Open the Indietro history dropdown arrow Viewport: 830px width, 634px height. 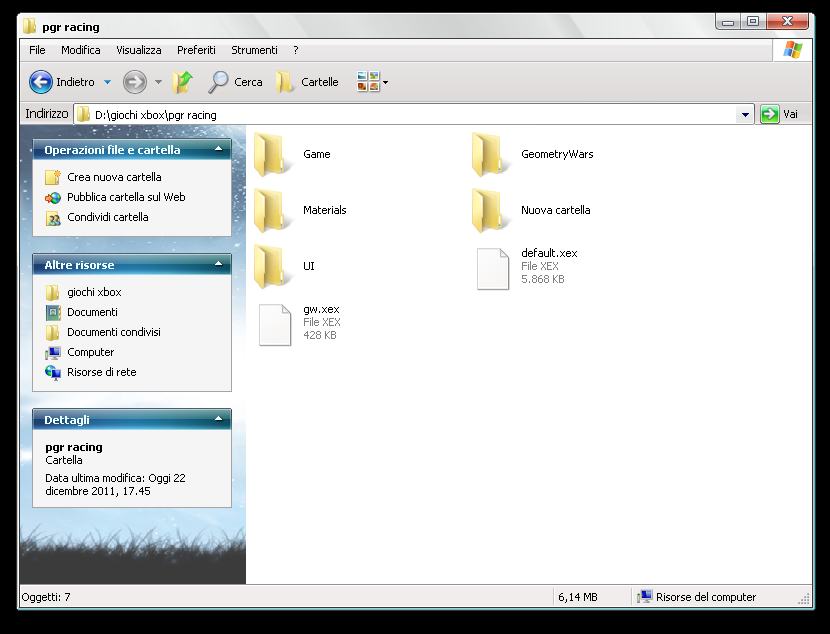click(107, 82)
